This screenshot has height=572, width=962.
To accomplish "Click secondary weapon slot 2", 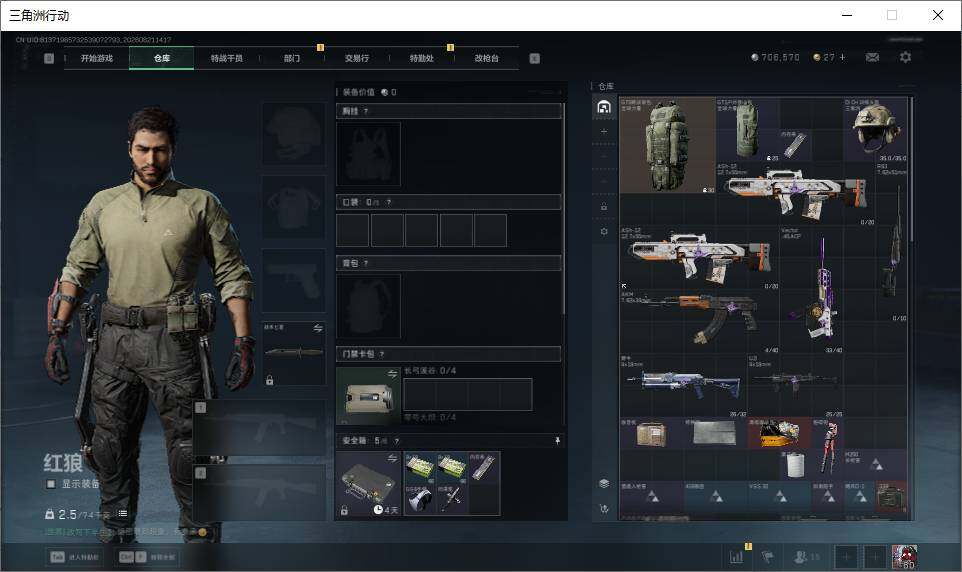I will [x=260, y=493].
